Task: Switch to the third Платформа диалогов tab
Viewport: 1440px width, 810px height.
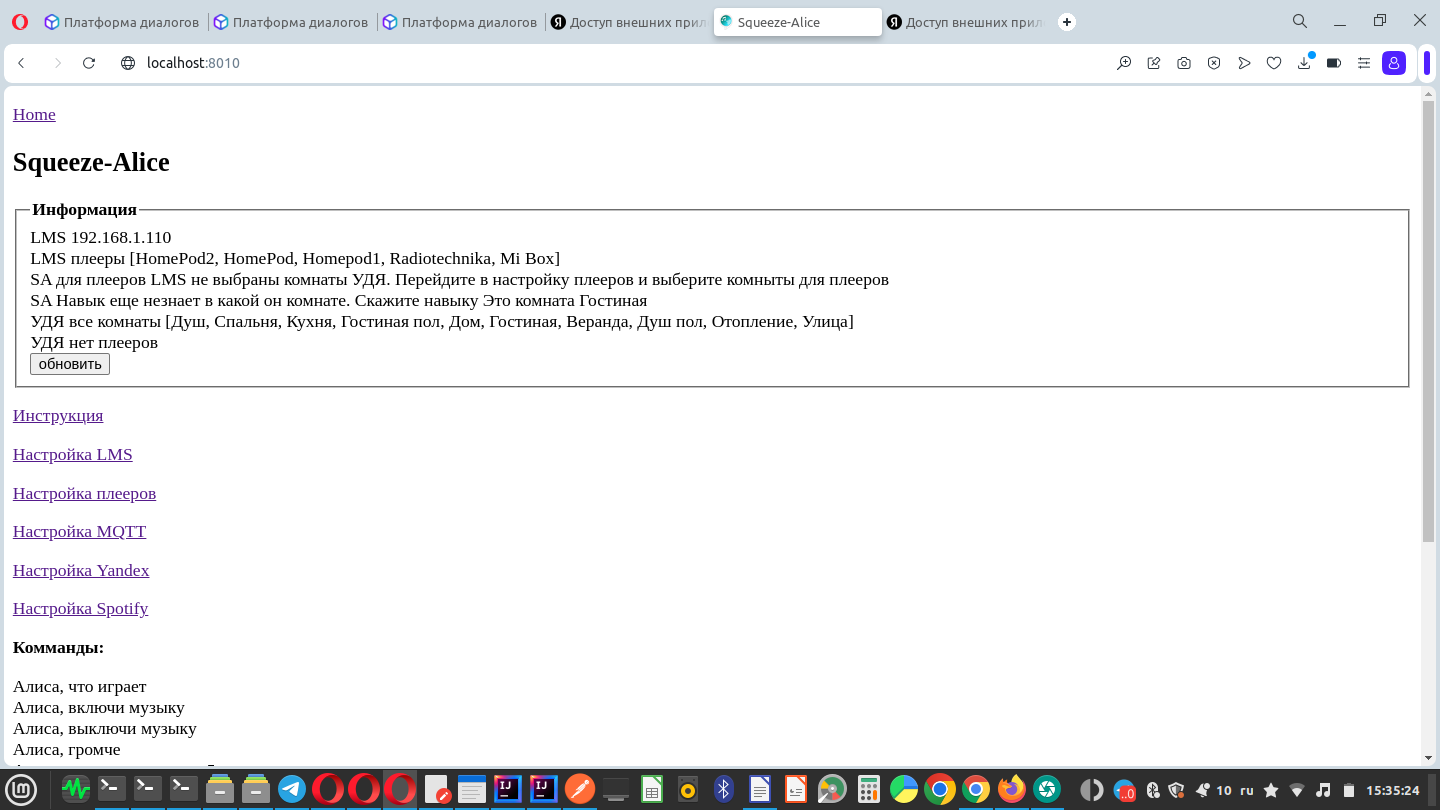Action: [460, 22]
